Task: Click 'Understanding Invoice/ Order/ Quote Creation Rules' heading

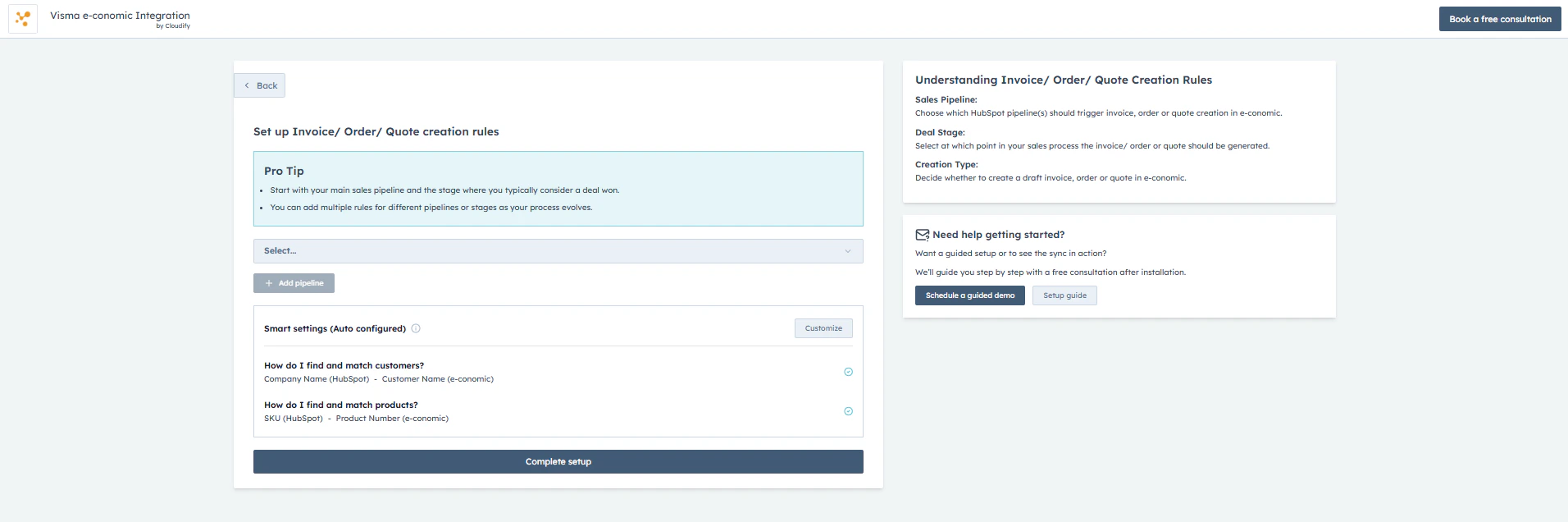Action: coord(1064,80)
